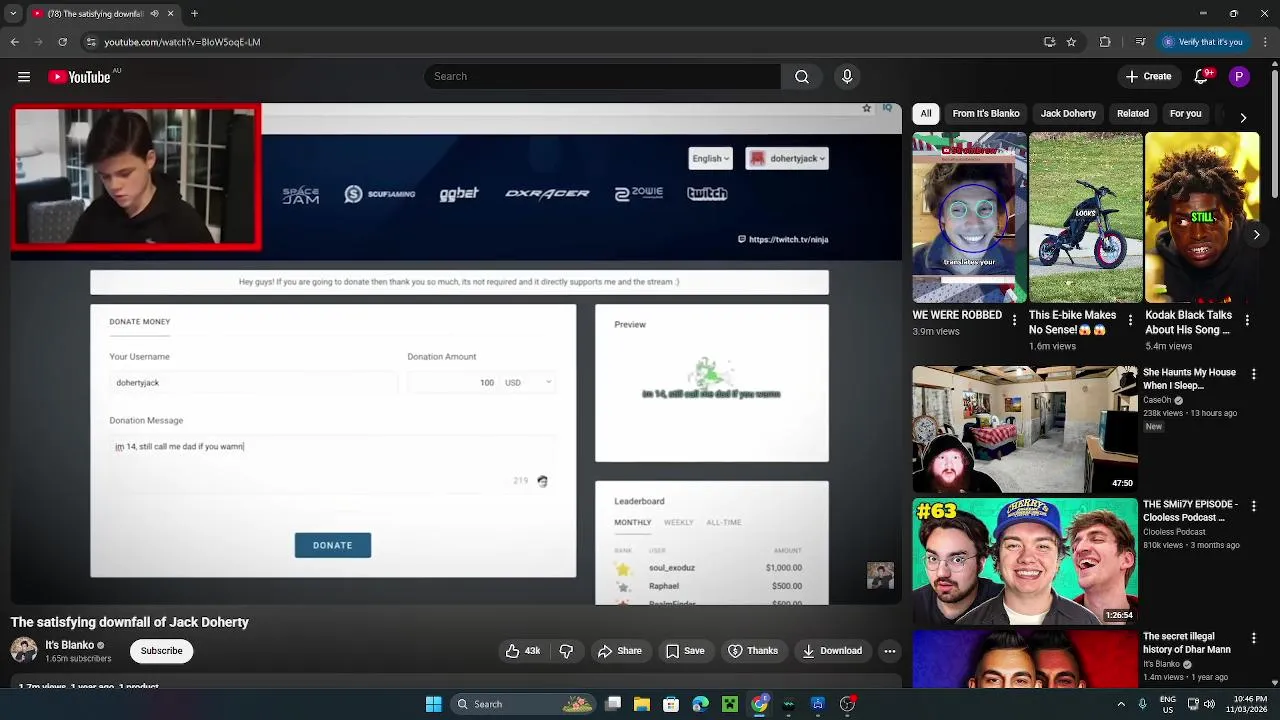Open Chrome three-dot menu
Screen dimensions: 1280x720
[1264, 42]
